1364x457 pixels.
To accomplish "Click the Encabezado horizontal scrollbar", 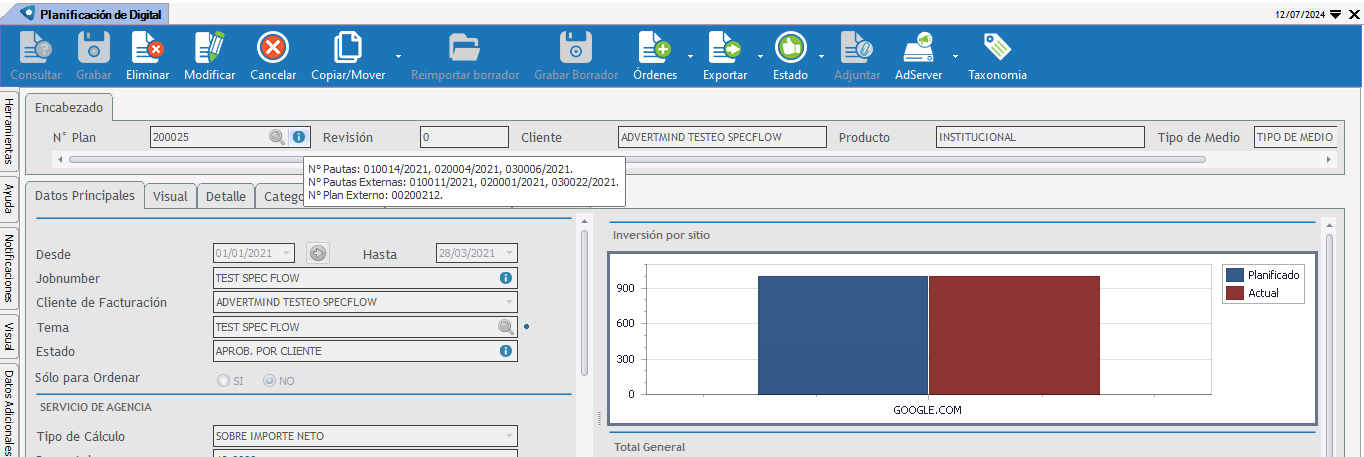I will click(695, 159).
